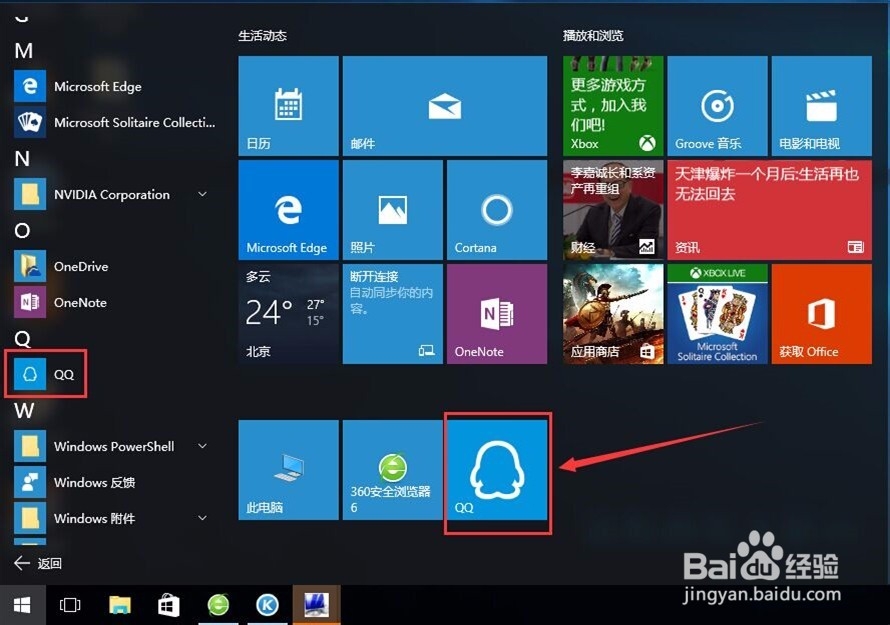Open the 应用商店 store tile
This screenshot has height=625, width=890.
pyautogui.click(x=613, y=314)
